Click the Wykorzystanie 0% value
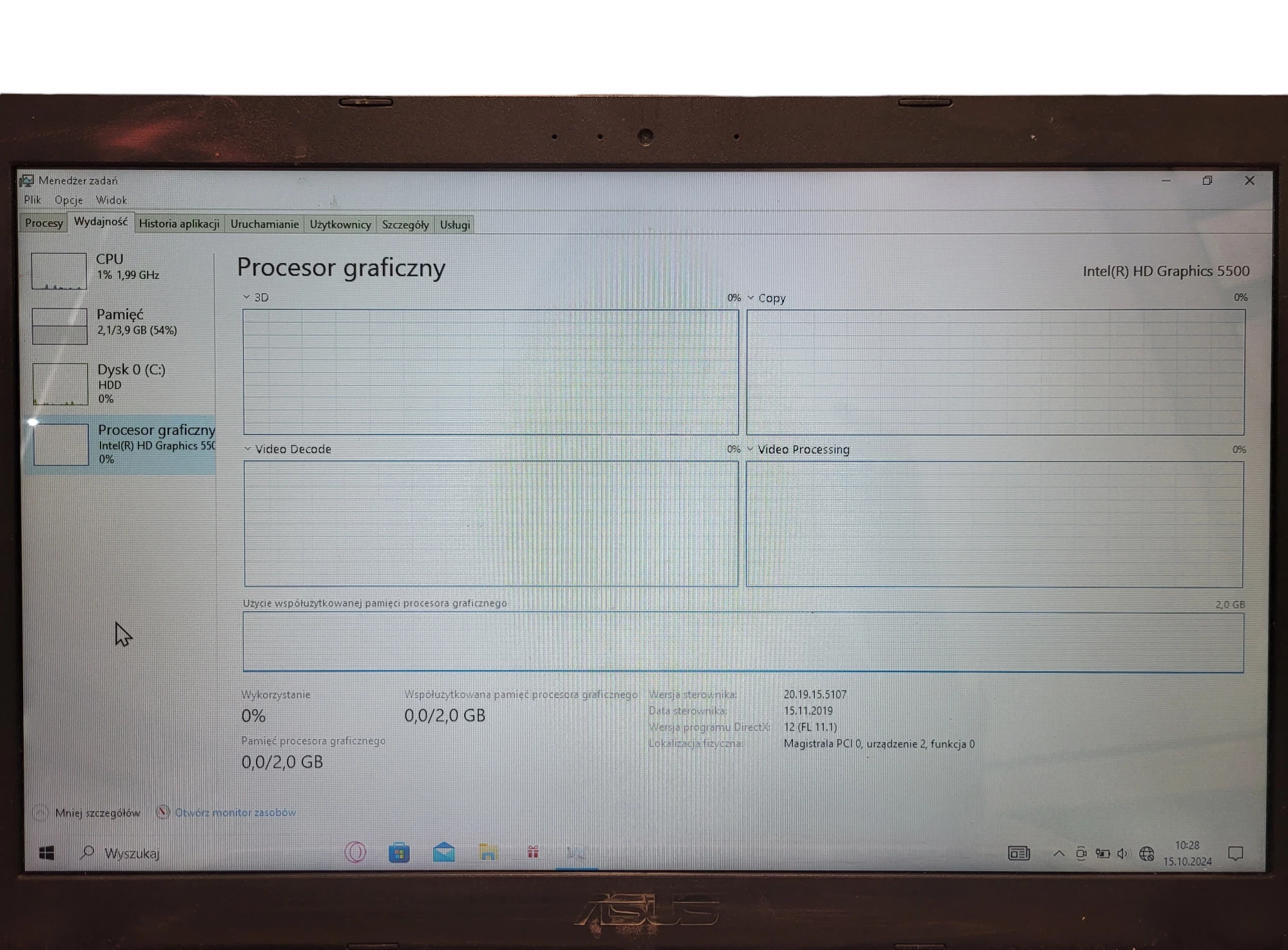This screenshot has width=1288, height=950. tap(253, 715)
